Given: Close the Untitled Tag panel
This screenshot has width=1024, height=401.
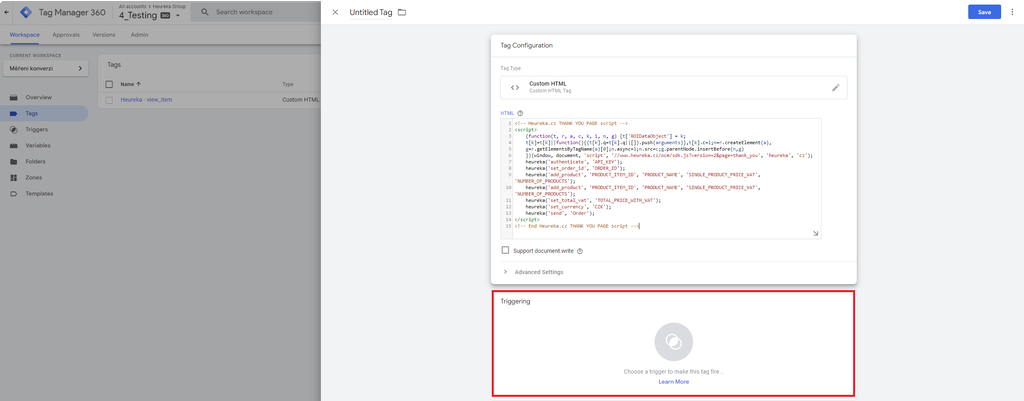Looking at the screenshot, I should (335, 12).
